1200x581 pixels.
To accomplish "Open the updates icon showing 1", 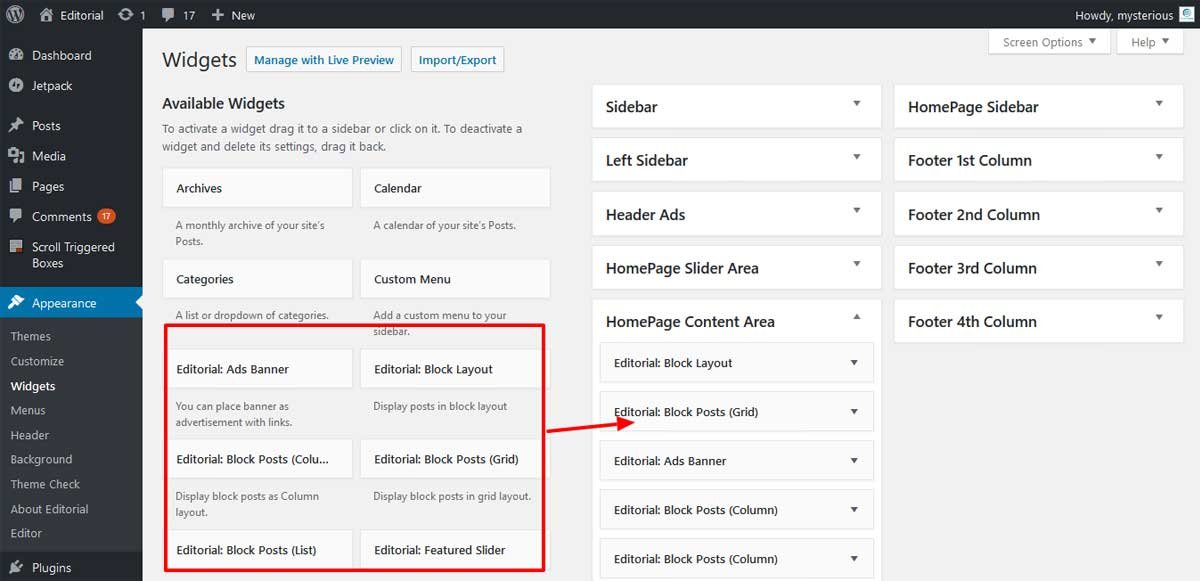I will pyautogui.click(x=125, y=15).
